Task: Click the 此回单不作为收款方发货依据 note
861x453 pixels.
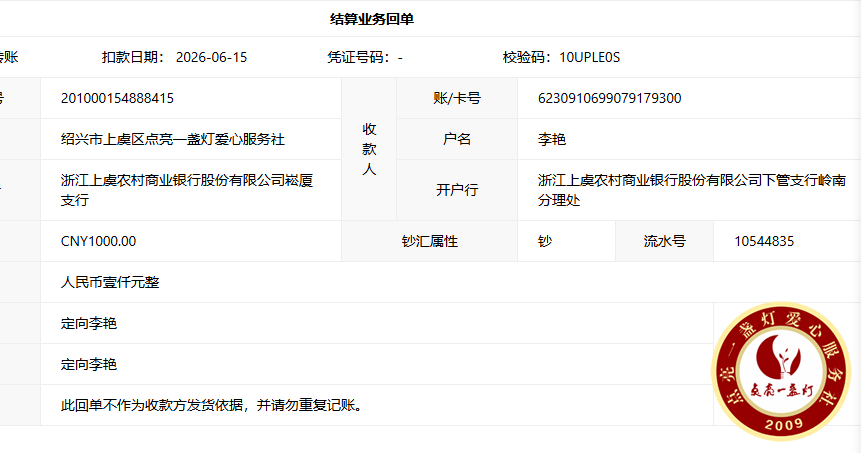Action: point(213,405)
